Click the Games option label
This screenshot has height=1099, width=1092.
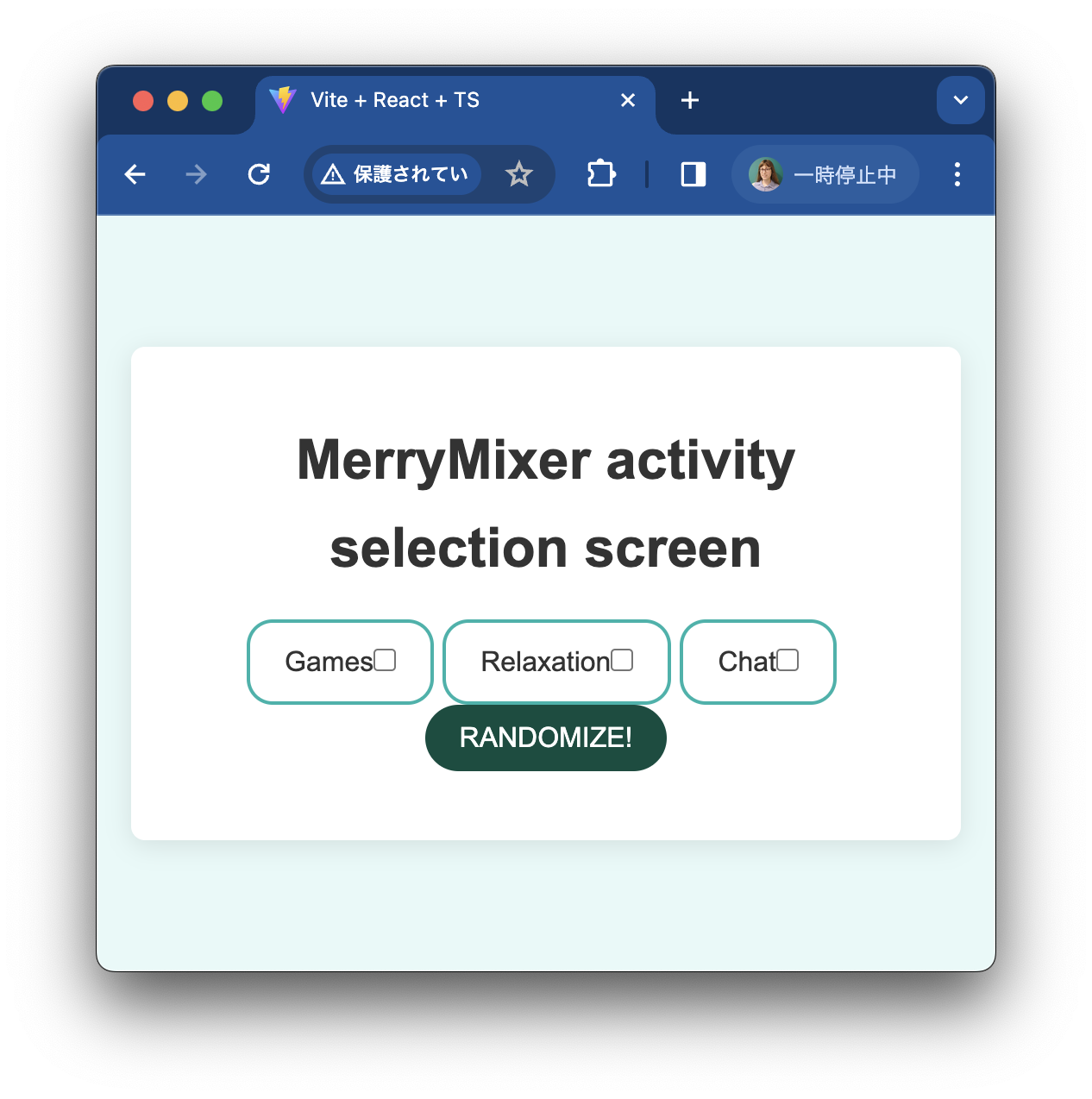[x=329, y=662]
